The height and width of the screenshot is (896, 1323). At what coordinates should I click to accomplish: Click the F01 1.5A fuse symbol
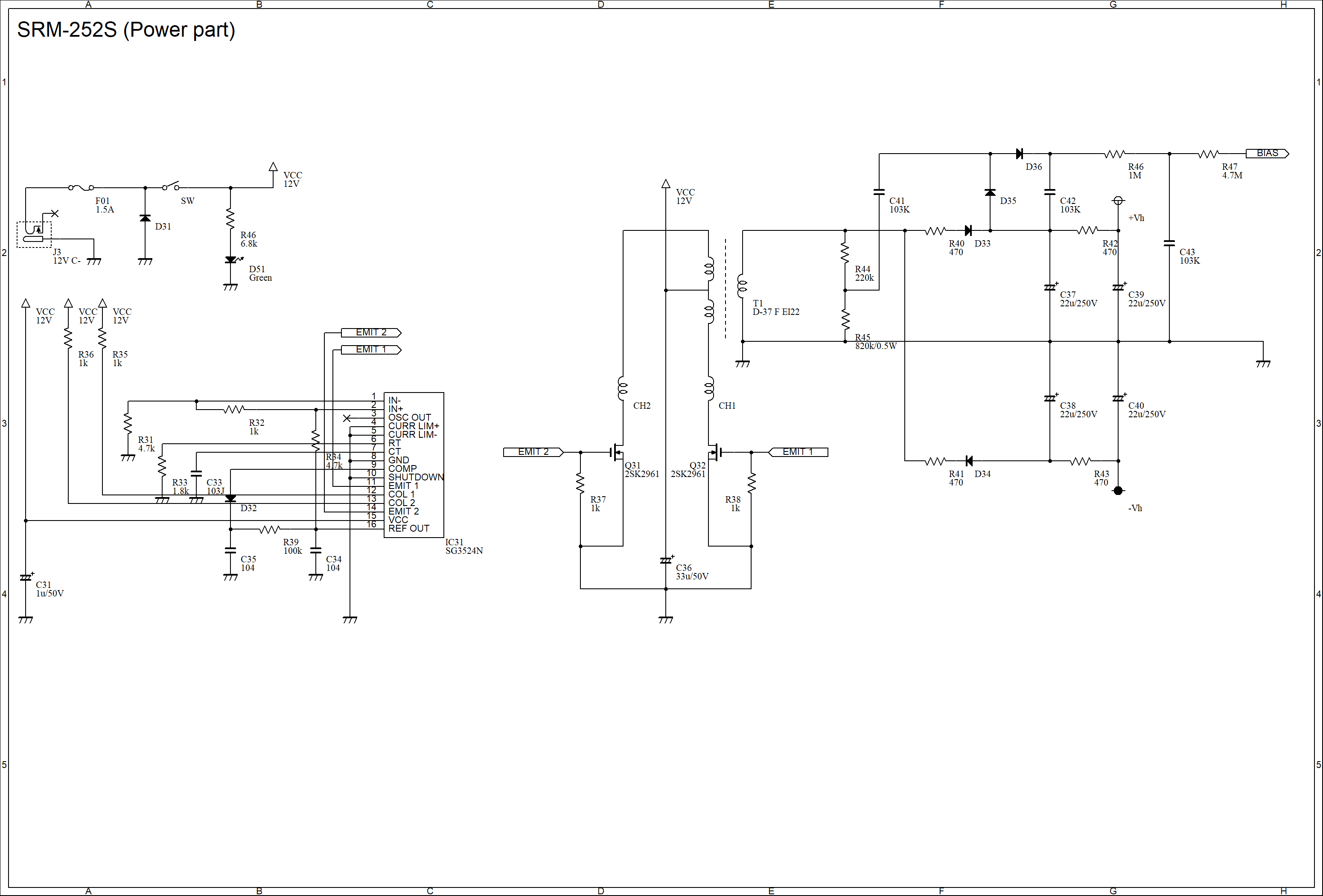(81, 187)
